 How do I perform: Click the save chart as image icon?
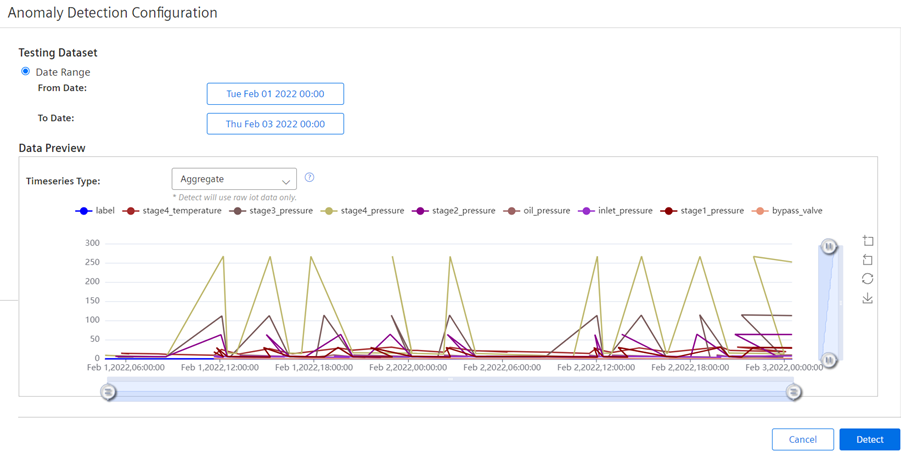[x=868, y=298]
